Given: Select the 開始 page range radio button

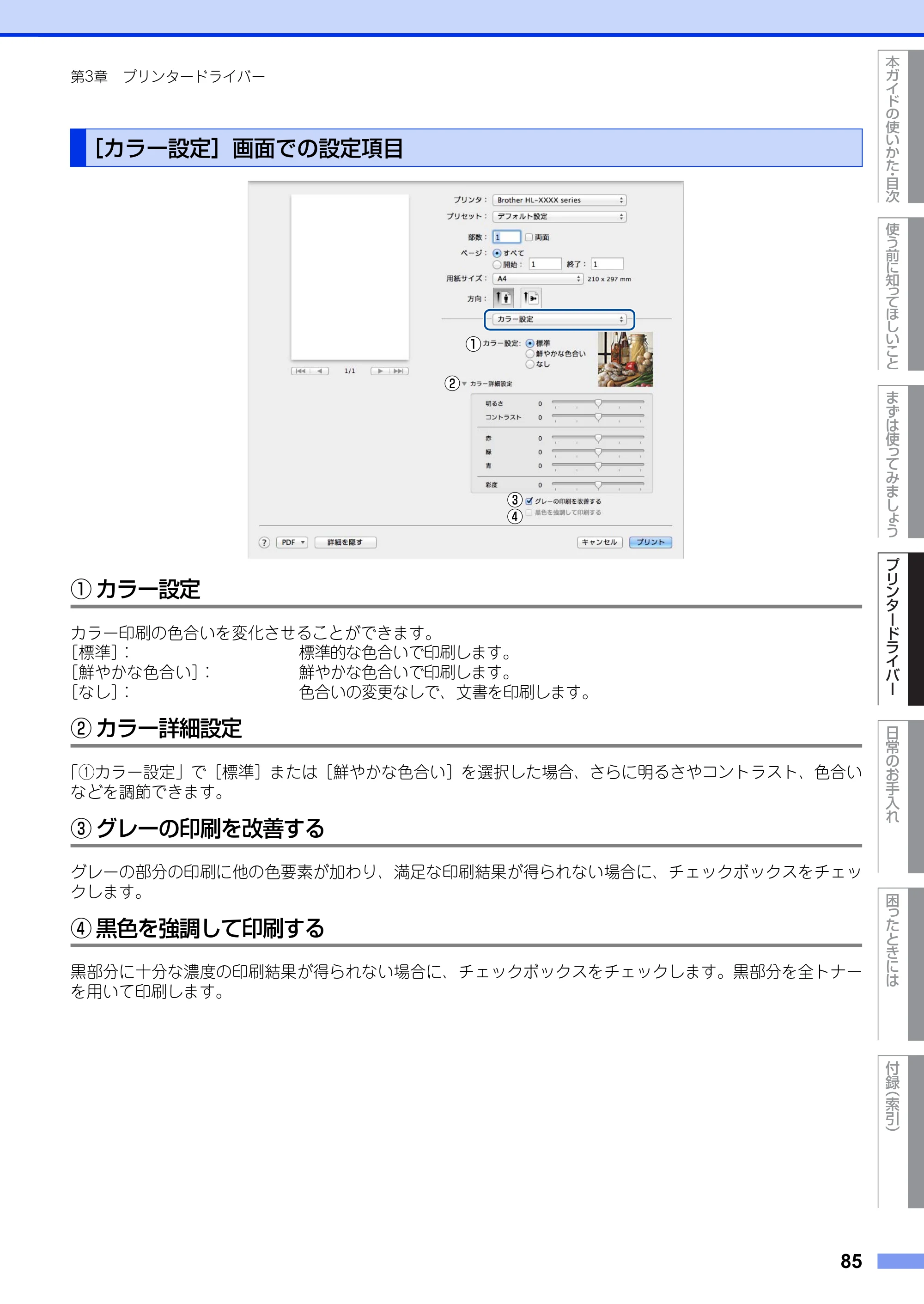Looking at the screenshot, I should pos(497,265).
